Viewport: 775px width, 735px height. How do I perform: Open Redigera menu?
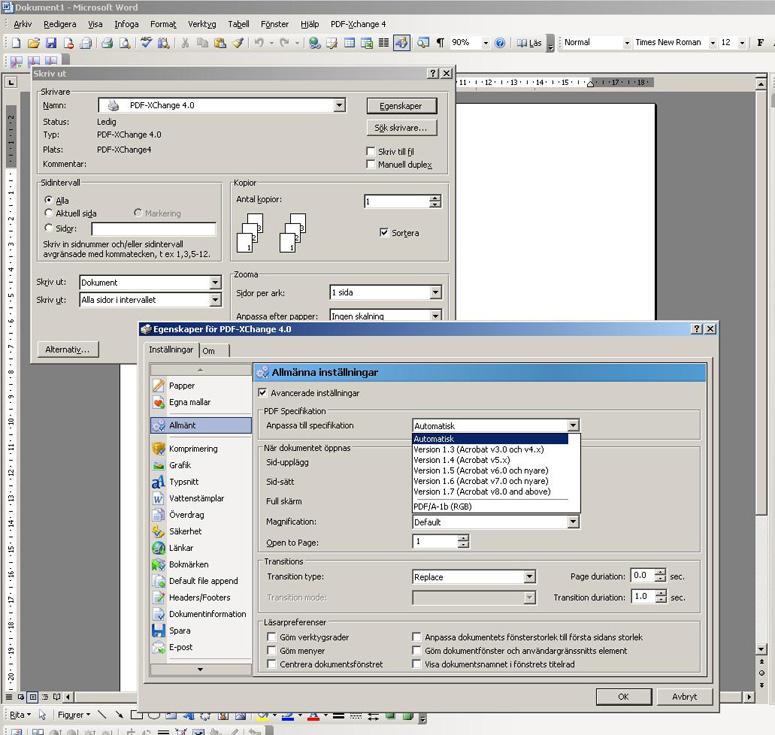click(x=60, y=24)
